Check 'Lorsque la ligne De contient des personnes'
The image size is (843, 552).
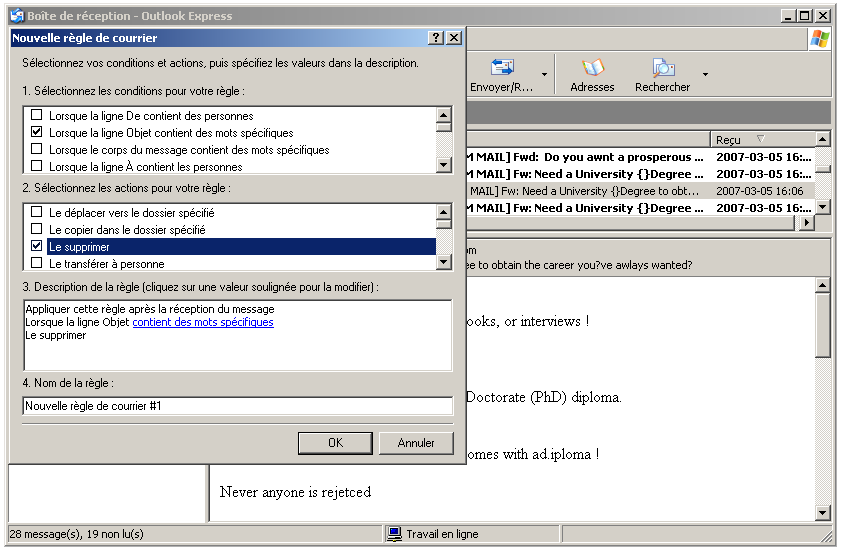click(37, 115)
